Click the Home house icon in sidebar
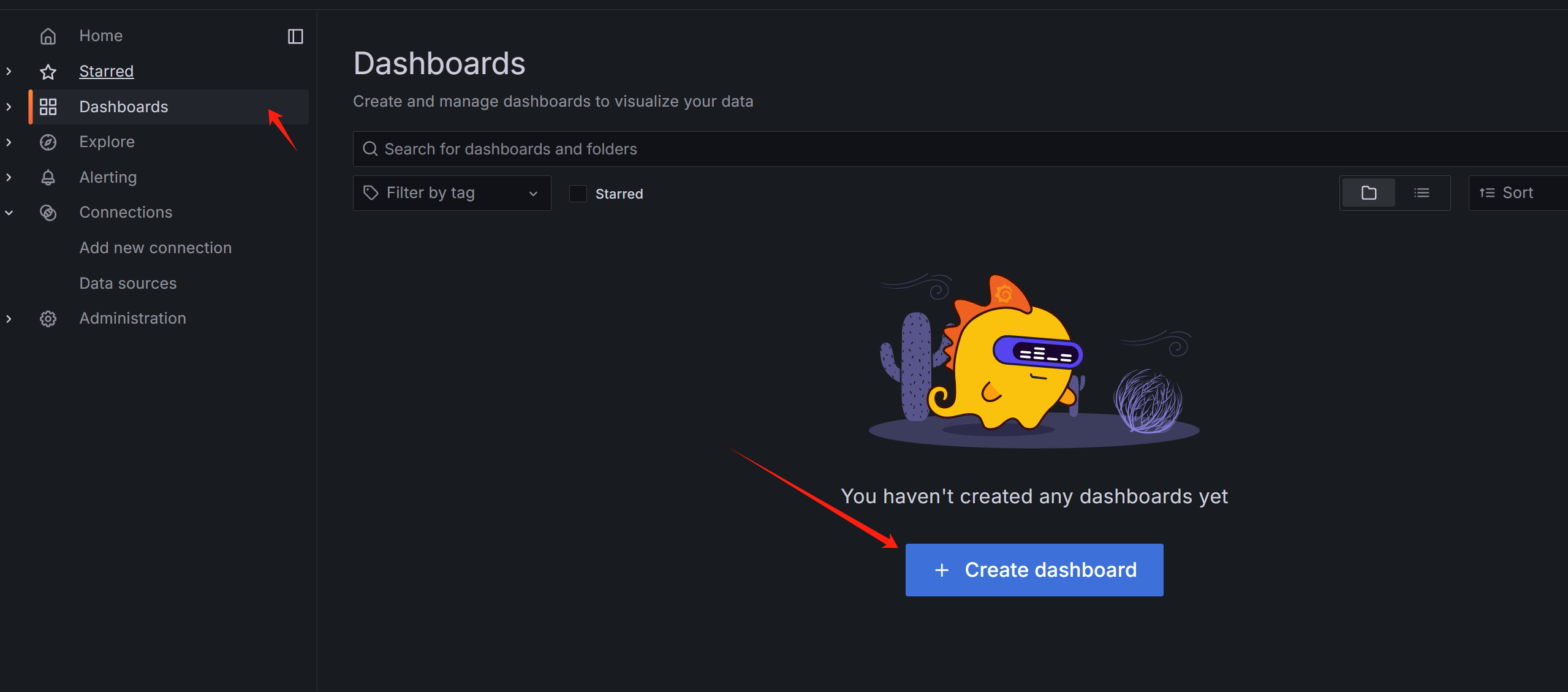Viewport: 1568px width, 692px height. [48, 36]
